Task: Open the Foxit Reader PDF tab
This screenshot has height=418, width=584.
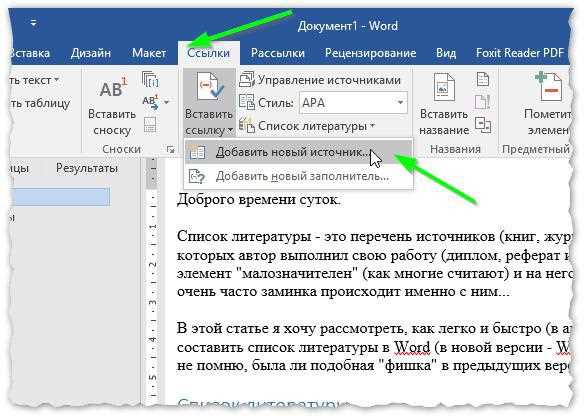Action: click(x=520, y=53)
